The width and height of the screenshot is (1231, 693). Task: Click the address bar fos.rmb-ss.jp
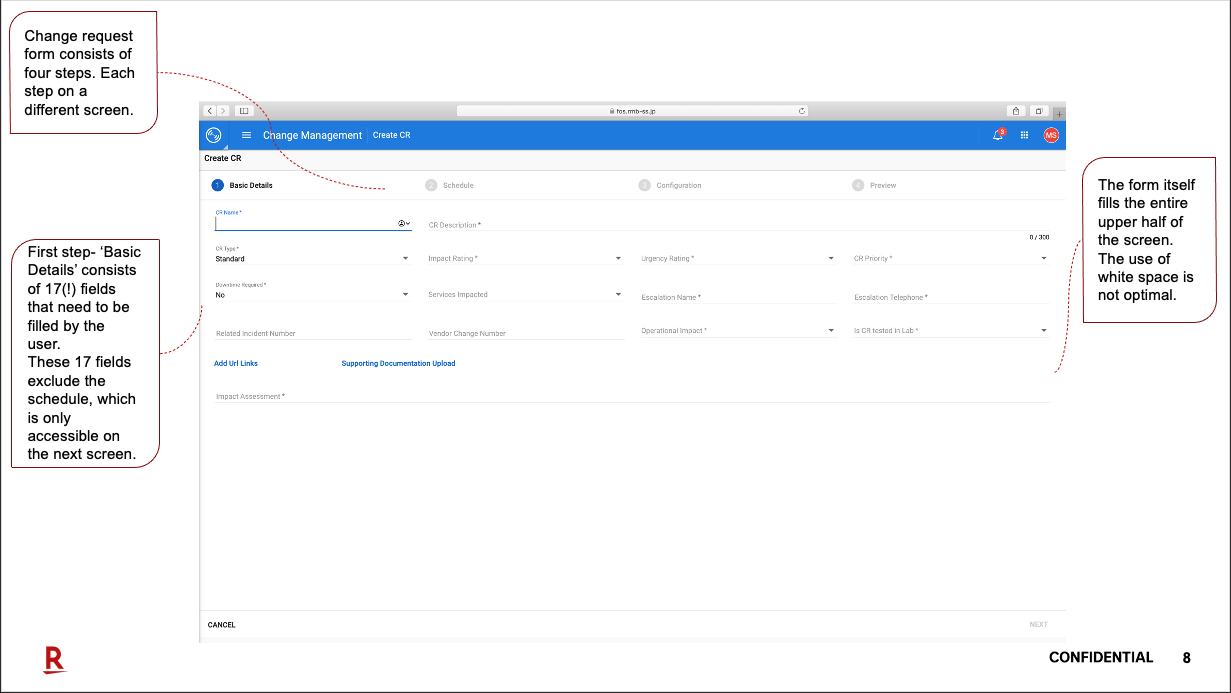point(632,111)
